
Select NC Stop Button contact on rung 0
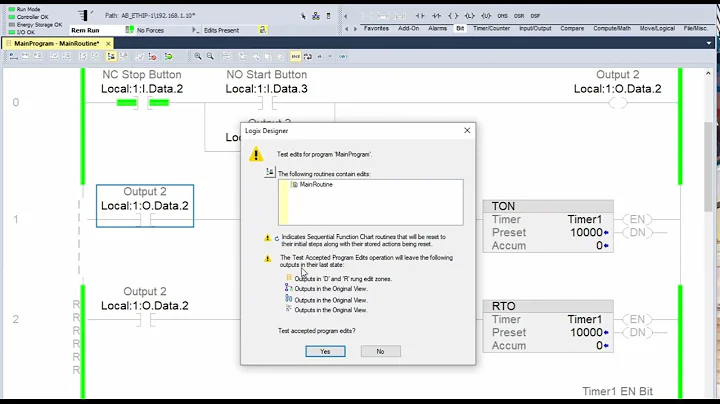(142, 102)
